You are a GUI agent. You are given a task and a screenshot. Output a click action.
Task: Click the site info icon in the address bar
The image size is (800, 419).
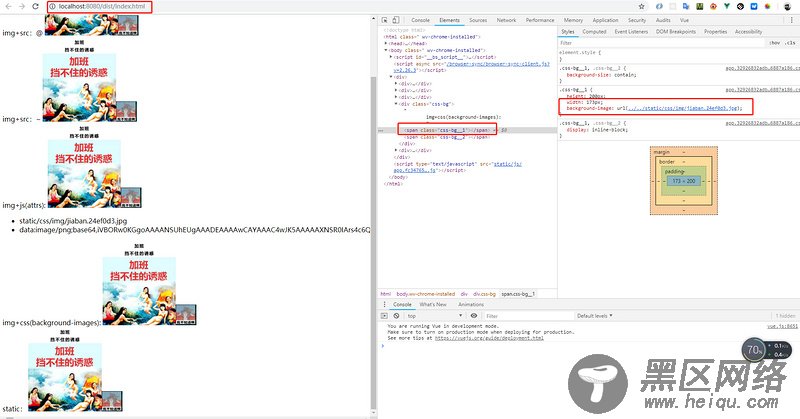pyautogui.click(x=53, y=7)
